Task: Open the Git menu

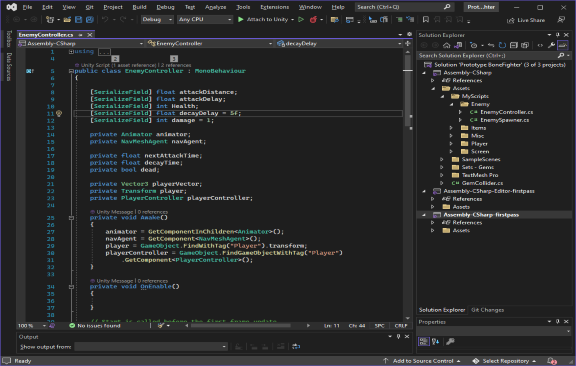Action: [89, 7]
